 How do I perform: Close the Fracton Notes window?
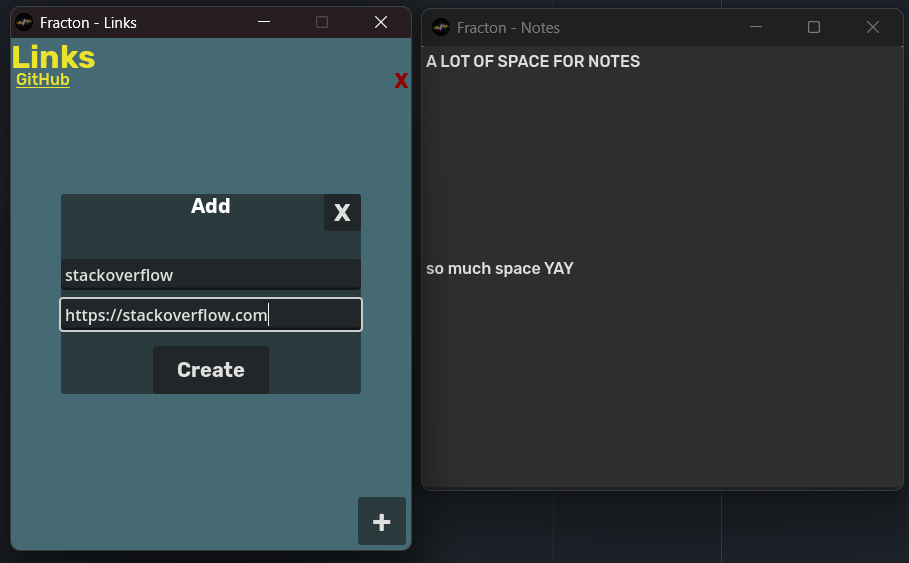coord(873,27)
